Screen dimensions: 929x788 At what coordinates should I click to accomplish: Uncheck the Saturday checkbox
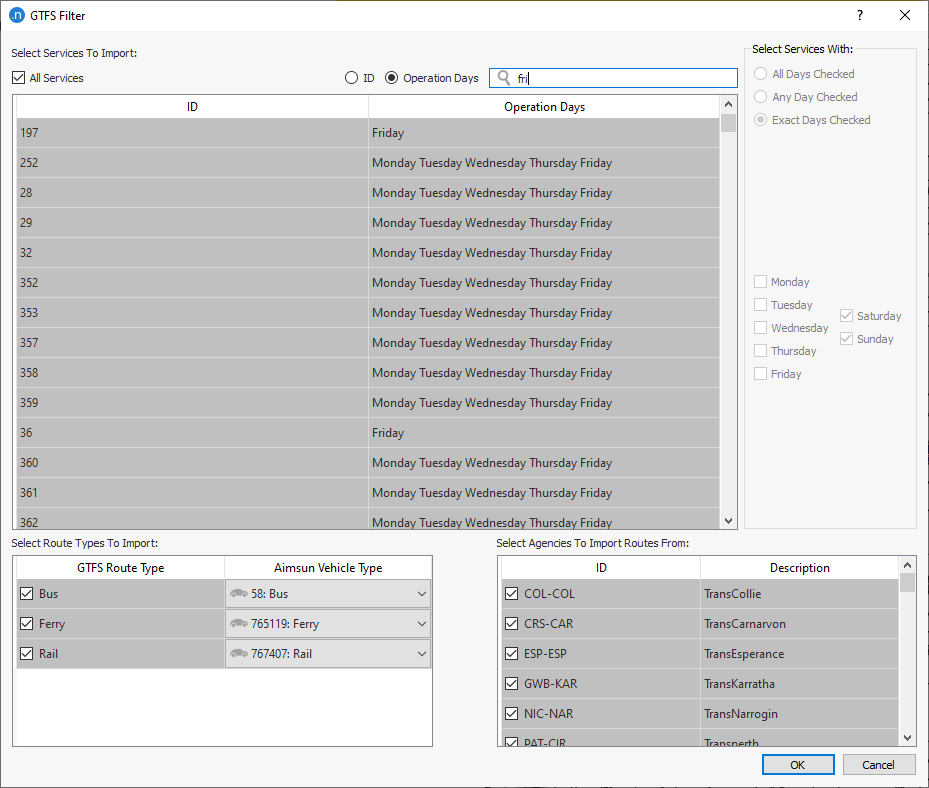tap(846, 315)
